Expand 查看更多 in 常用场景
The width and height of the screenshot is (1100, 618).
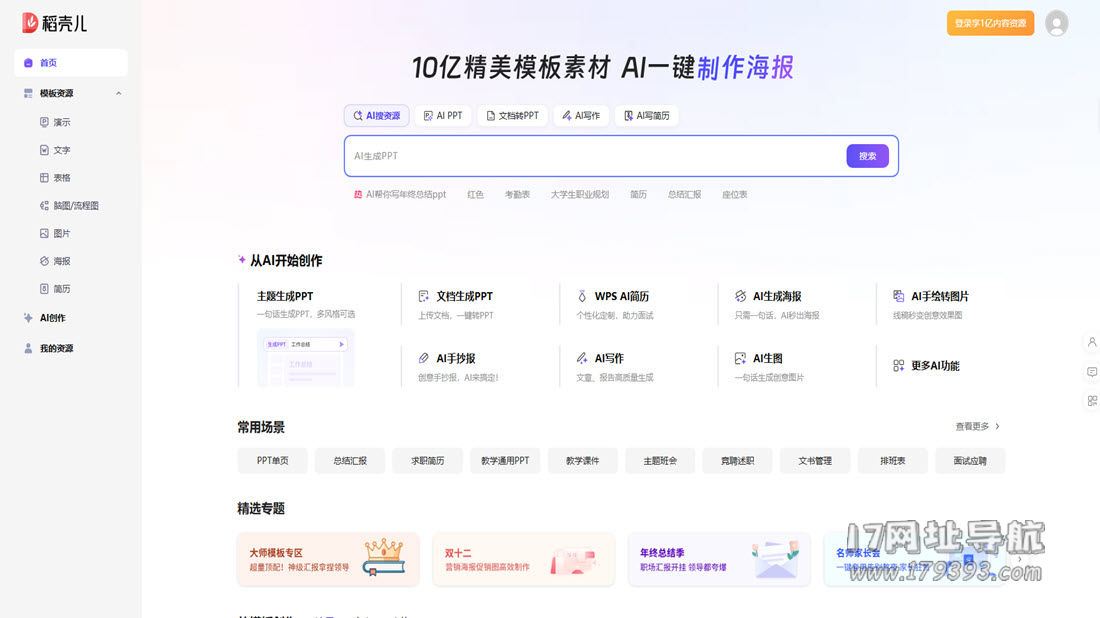[x=977, y=427]
